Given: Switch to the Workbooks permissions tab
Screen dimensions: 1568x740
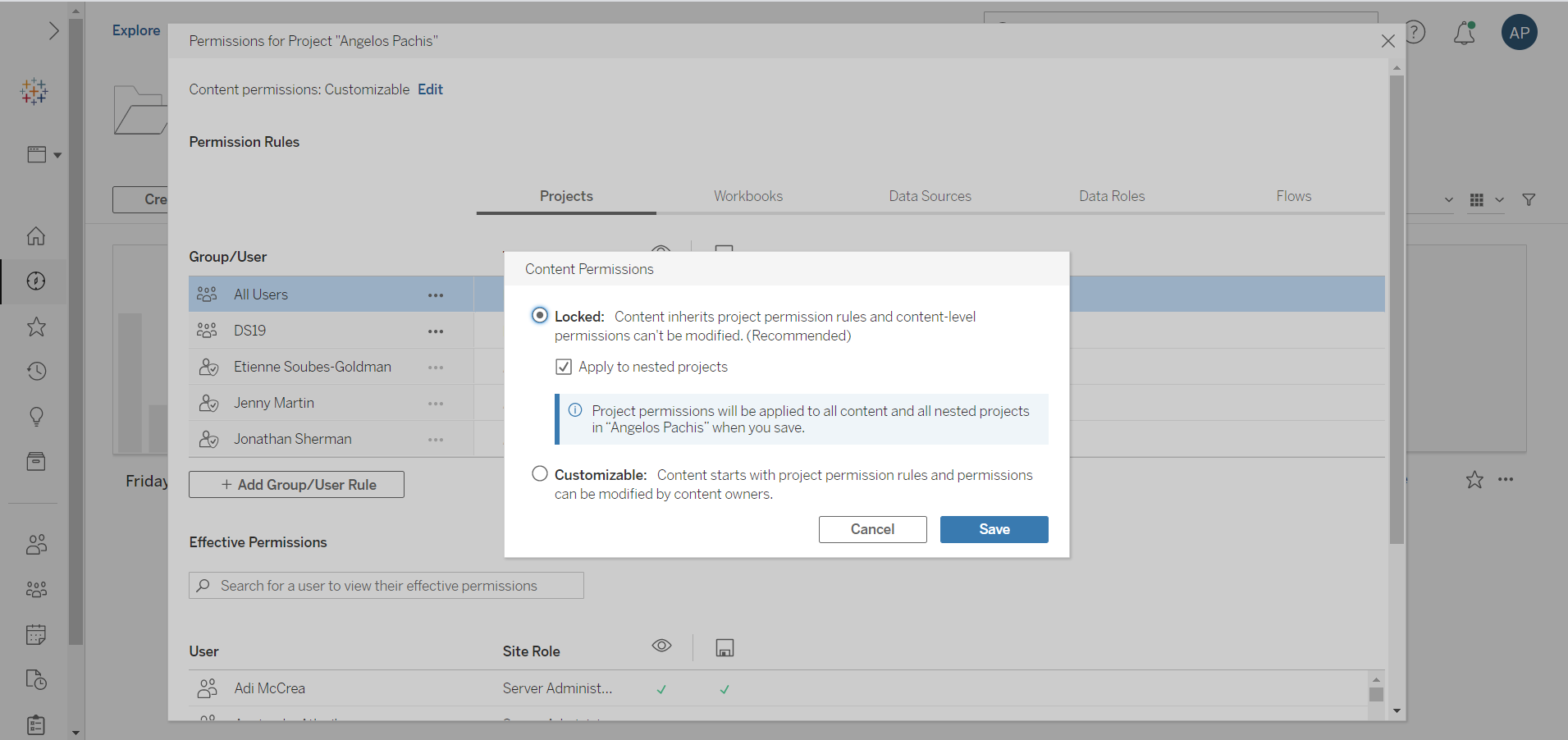Looking at the screenshot, I should 747,196.
